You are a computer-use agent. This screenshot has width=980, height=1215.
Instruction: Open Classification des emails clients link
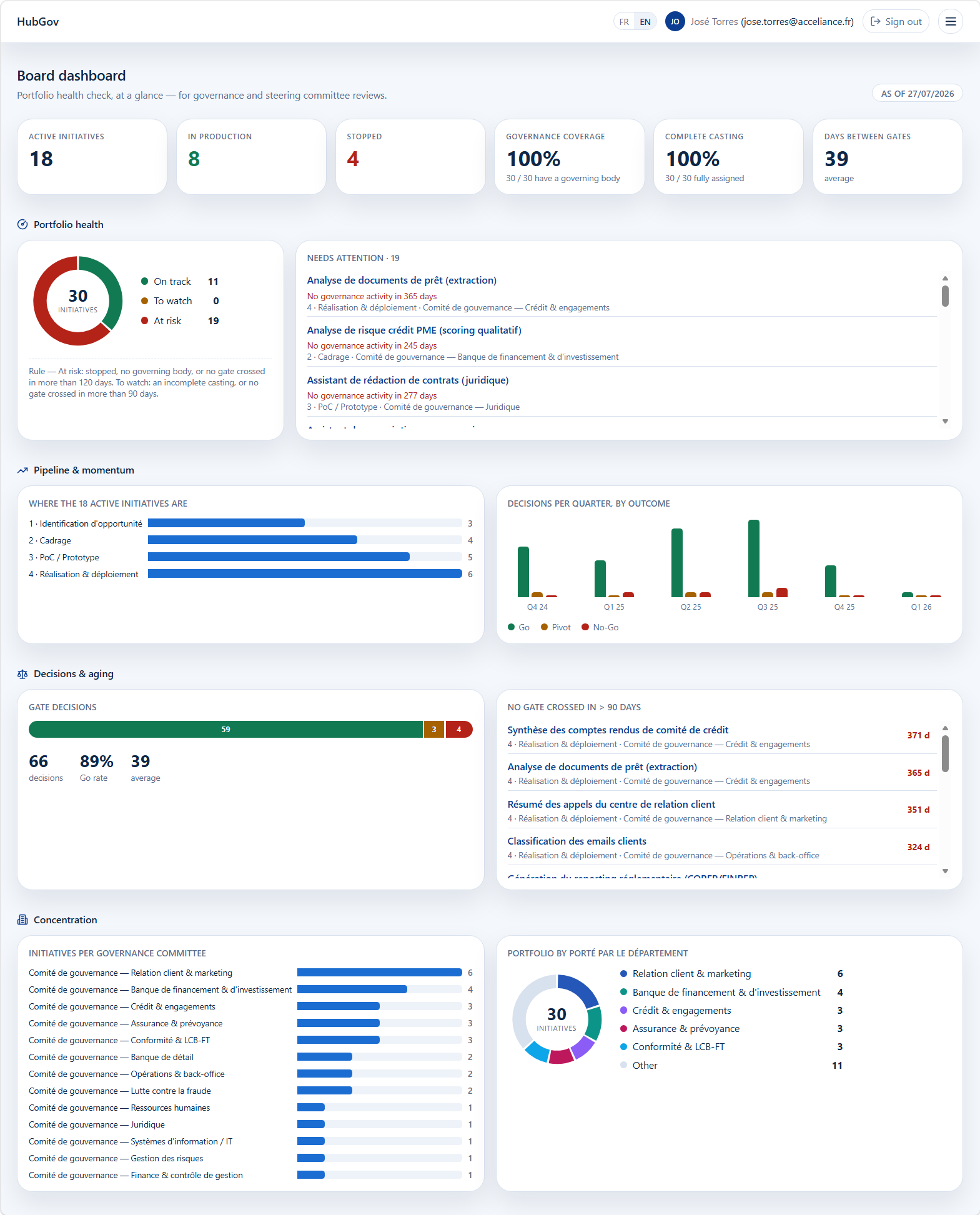577,841
